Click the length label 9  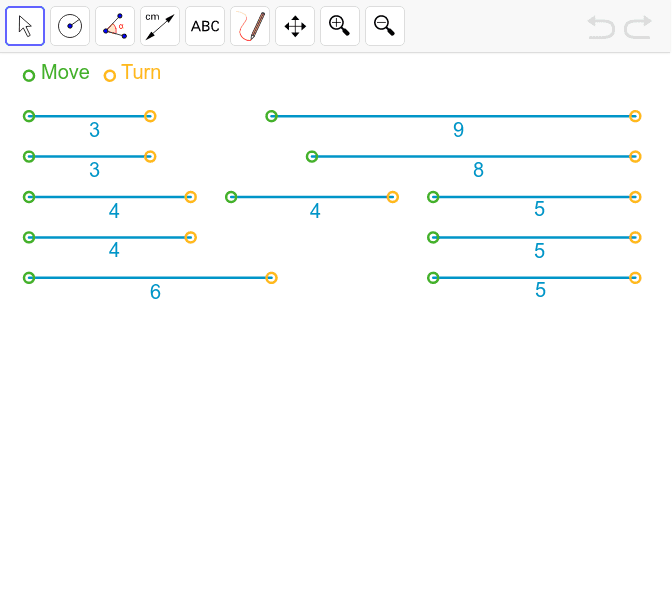point(458,130)
